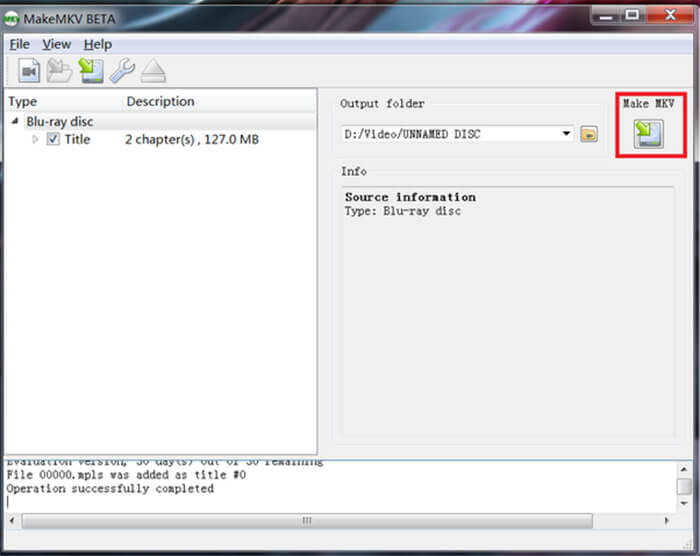Click the horizontal scrollbar left arrow

click(x=12, y=520)
